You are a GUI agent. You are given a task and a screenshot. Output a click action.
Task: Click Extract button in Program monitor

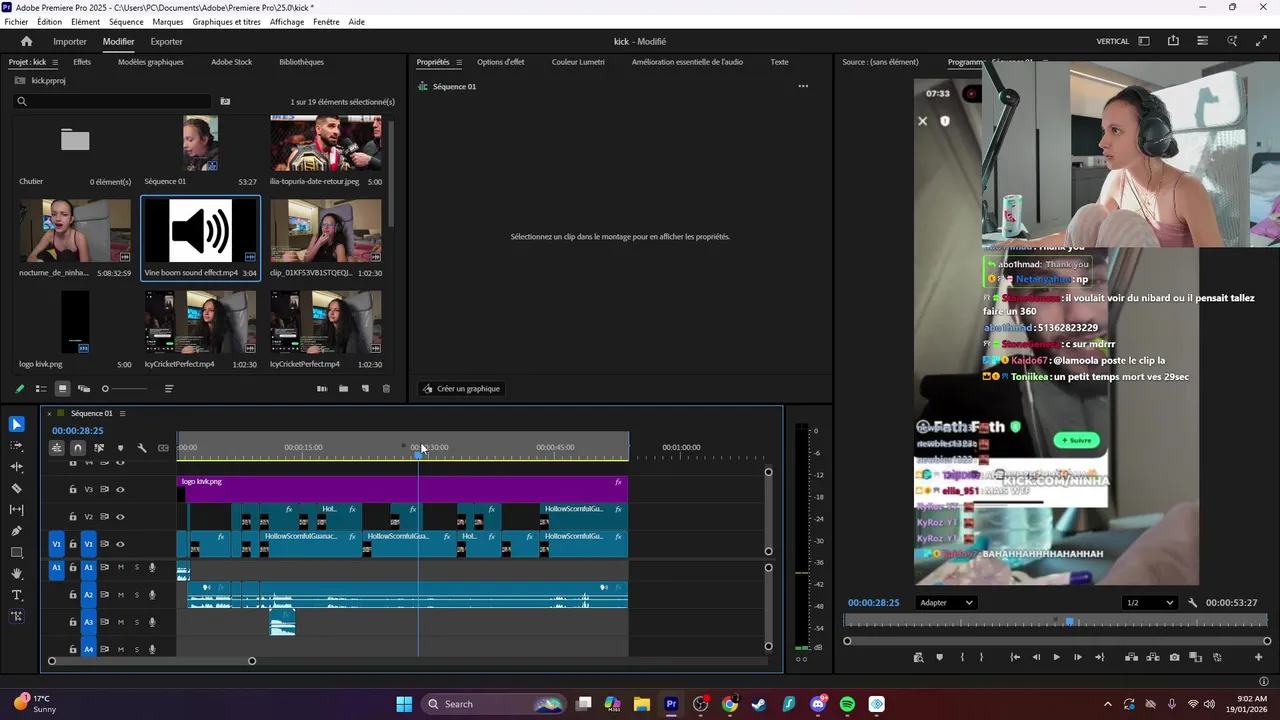click(1153, 657)
